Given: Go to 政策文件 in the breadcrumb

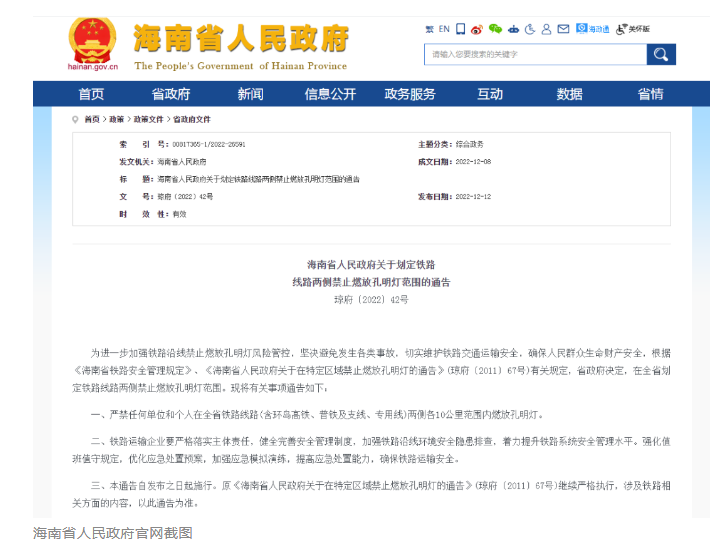Looking at the screenshot, I should [x=148, y=119].
